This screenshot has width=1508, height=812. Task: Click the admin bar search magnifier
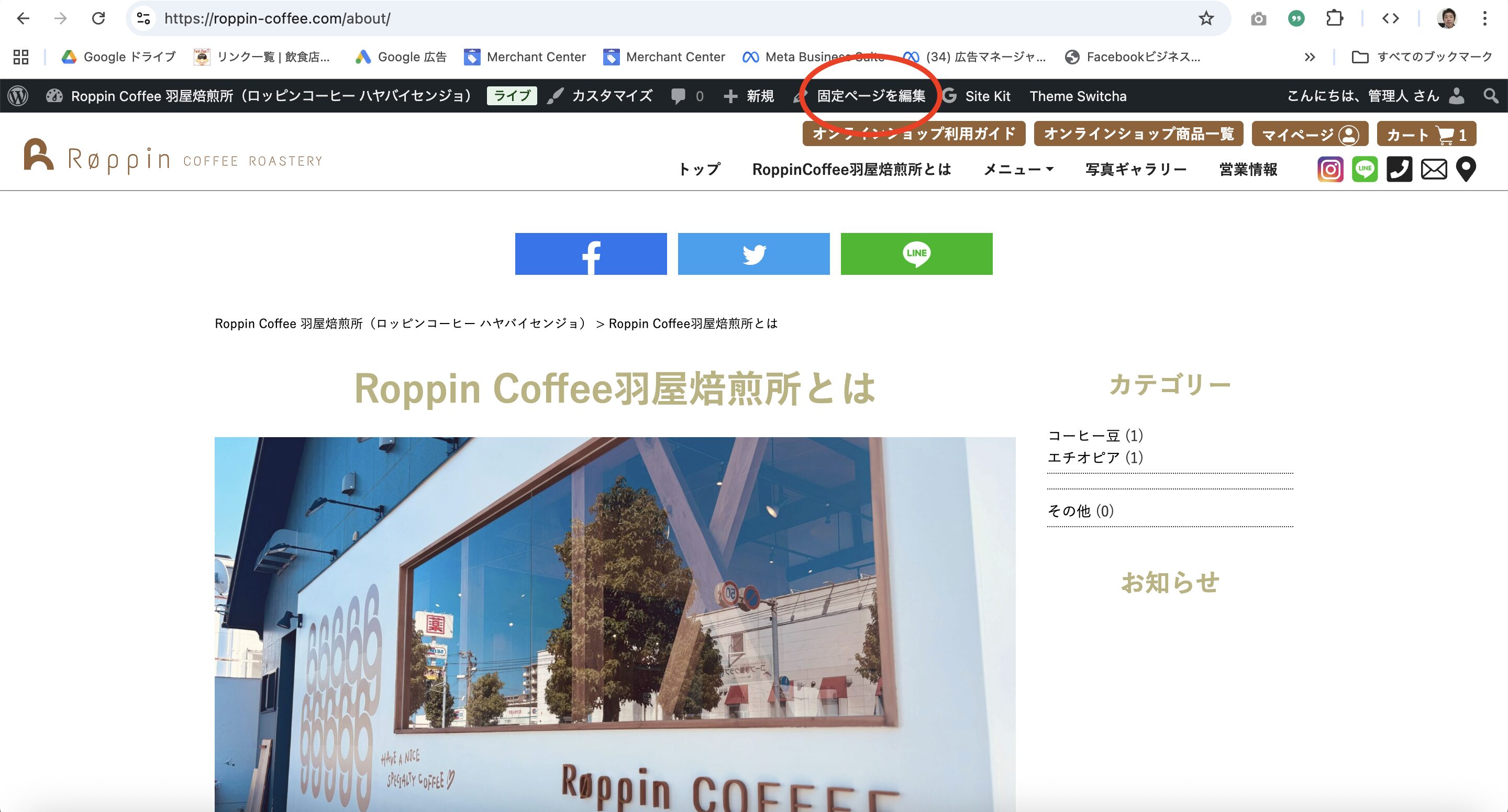pyautogui.click(x=1490, y=96)
